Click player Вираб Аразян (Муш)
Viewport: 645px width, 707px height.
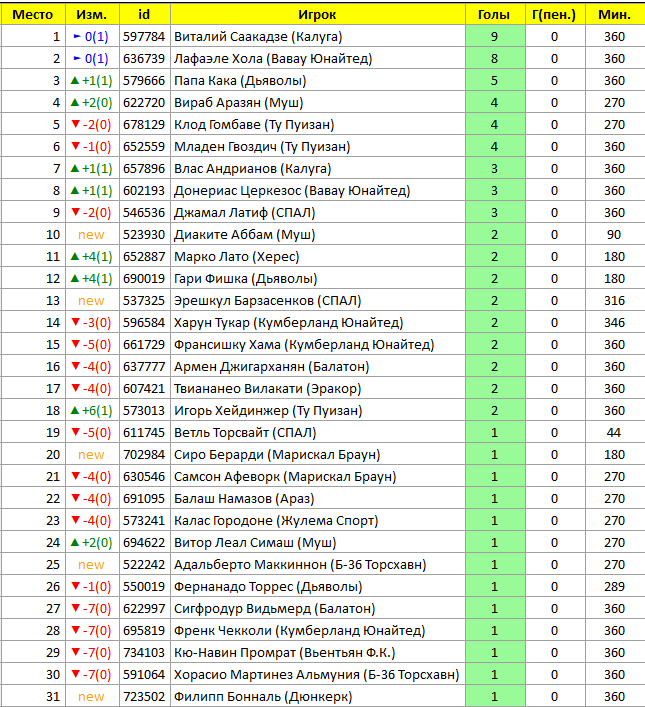coord(238,103)
